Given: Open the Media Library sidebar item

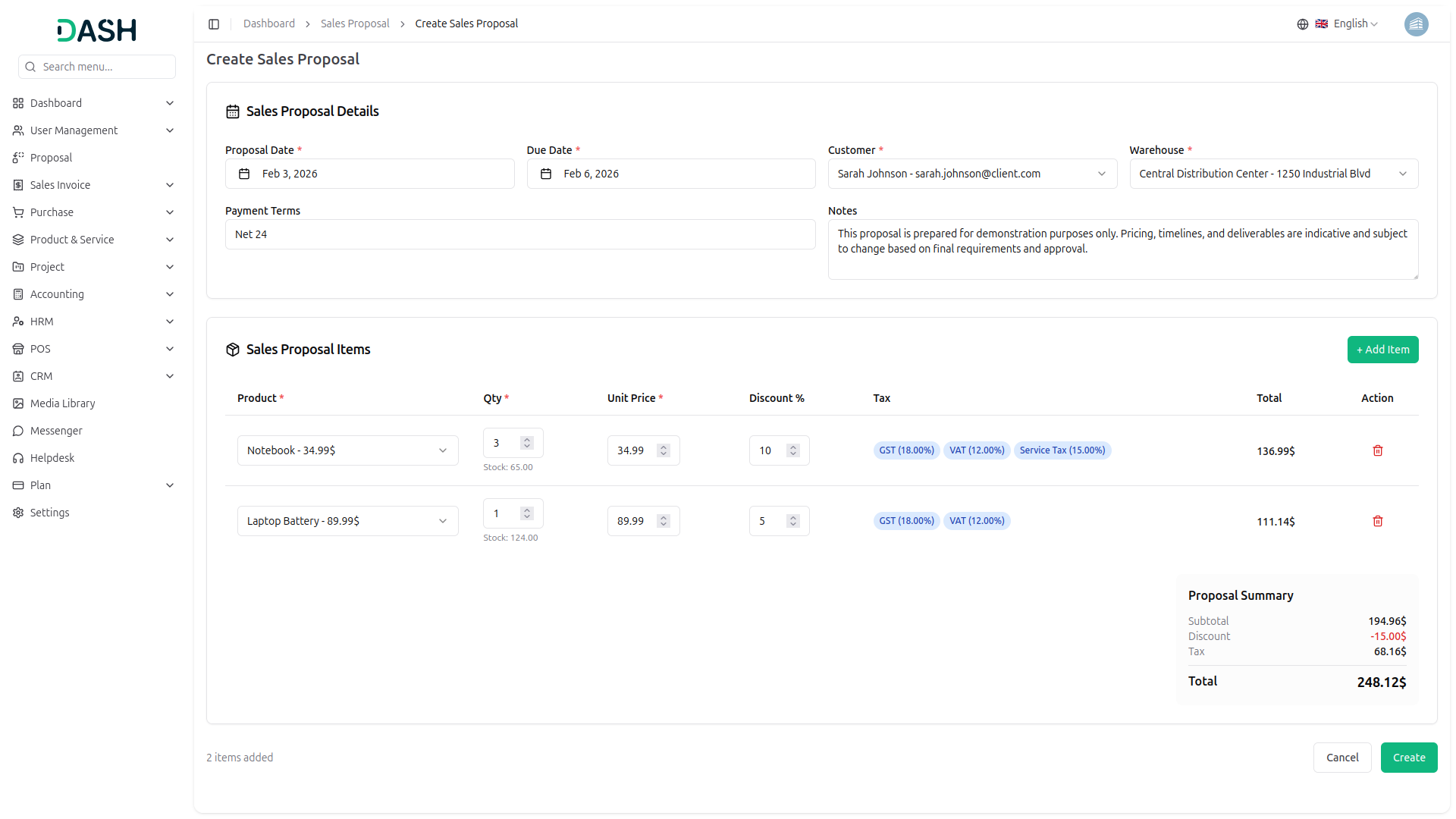Looking at the screenshot, I should pyautogui.click(x=62, y=403).
